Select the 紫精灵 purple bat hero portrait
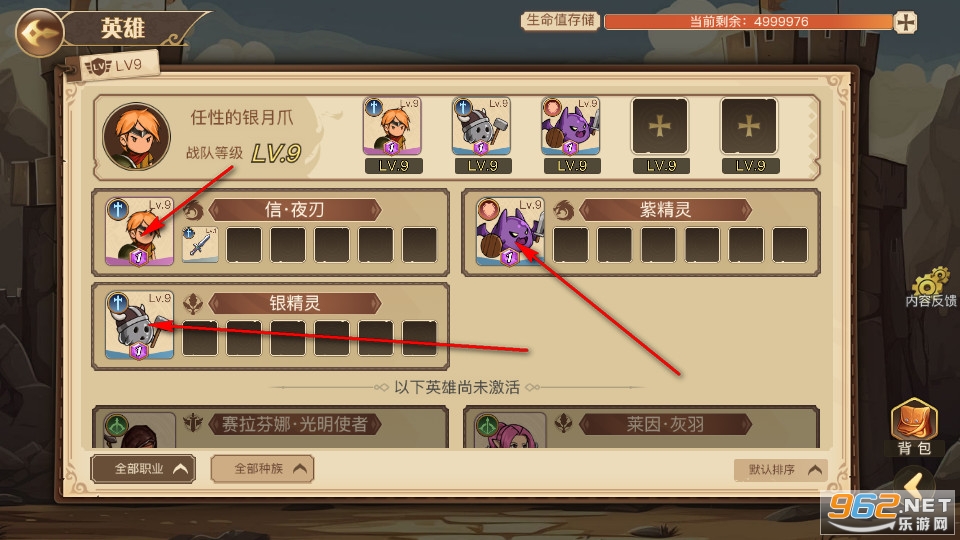This screenshot has width=960, height=540. pyautogui.click(x=510, y=232)
